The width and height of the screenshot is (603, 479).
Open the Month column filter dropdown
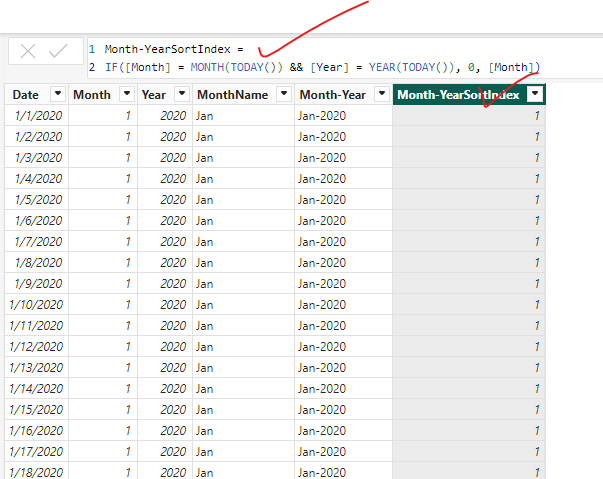click(x=127, y=94)
